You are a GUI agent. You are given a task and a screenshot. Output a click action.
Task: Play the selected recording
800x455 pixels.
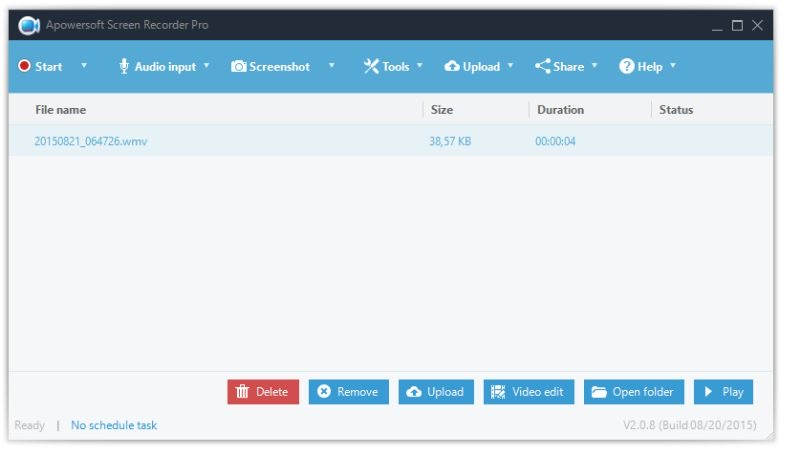pyautogui.click(x=723, y=392)
